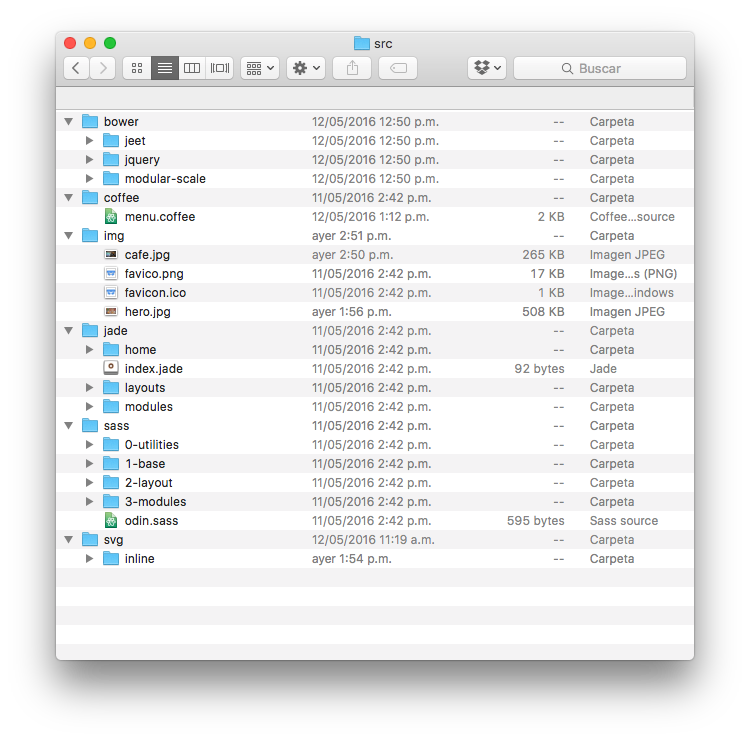Click the green zoom window button
Viewport: 750px width, 740px height.
tap(110, 43)
